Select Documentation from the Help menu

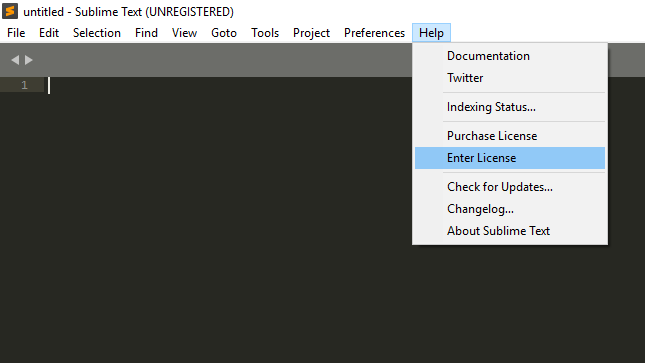(x=510, y=56)
